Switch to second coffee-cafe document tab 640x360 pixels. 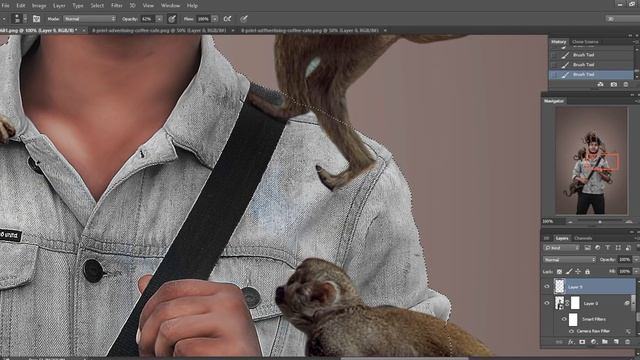click(159, 30)
